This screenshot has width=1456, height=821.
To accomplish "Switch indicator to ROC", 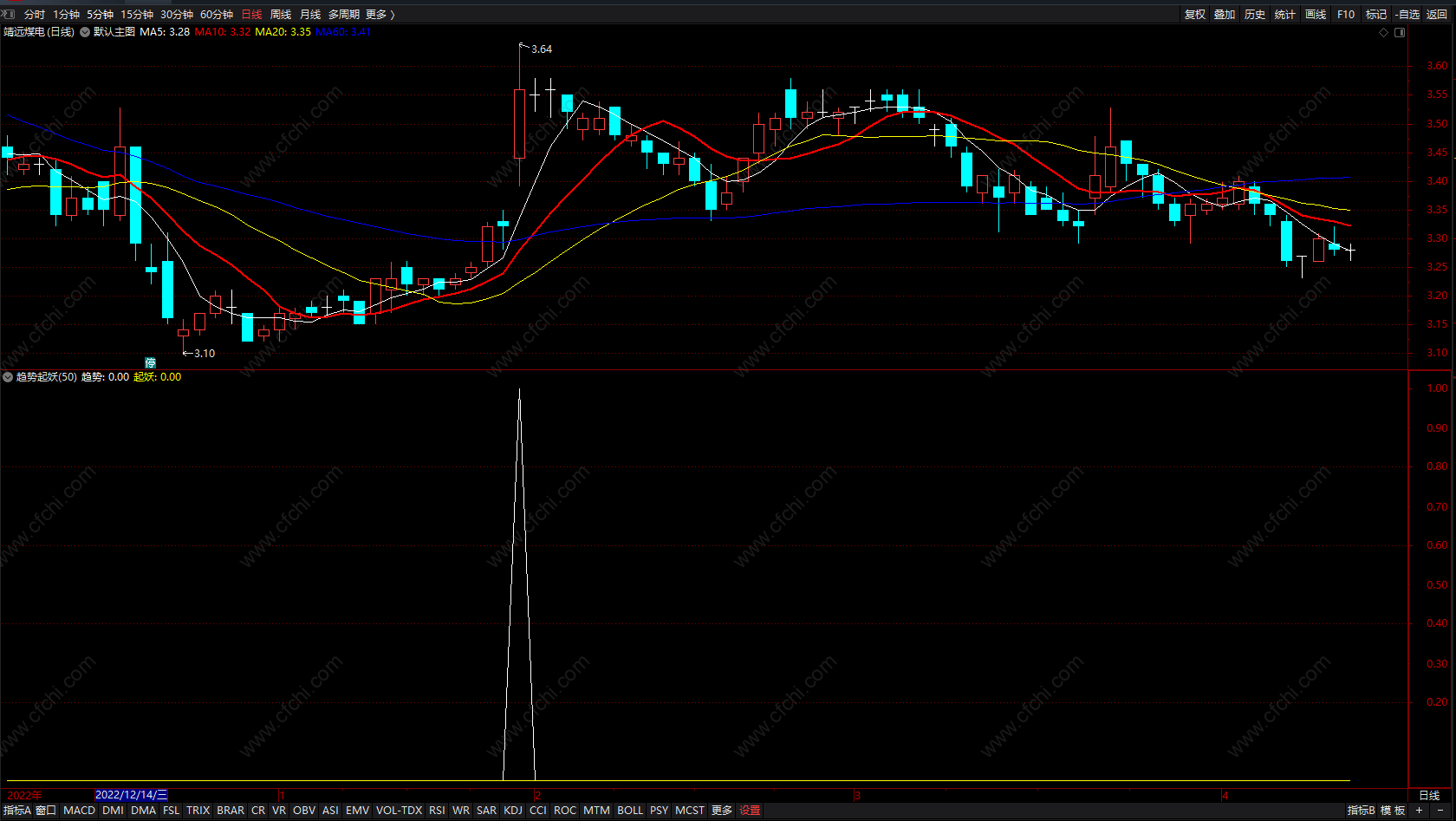I will 565,811.
